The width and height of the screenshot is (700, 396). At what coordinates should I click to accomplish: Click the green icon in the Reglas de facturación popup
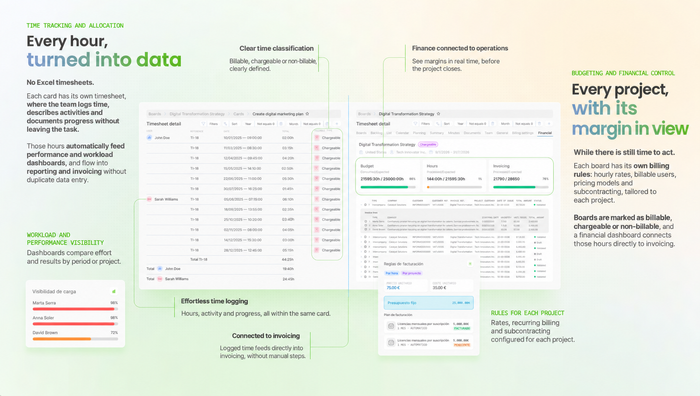470,264
